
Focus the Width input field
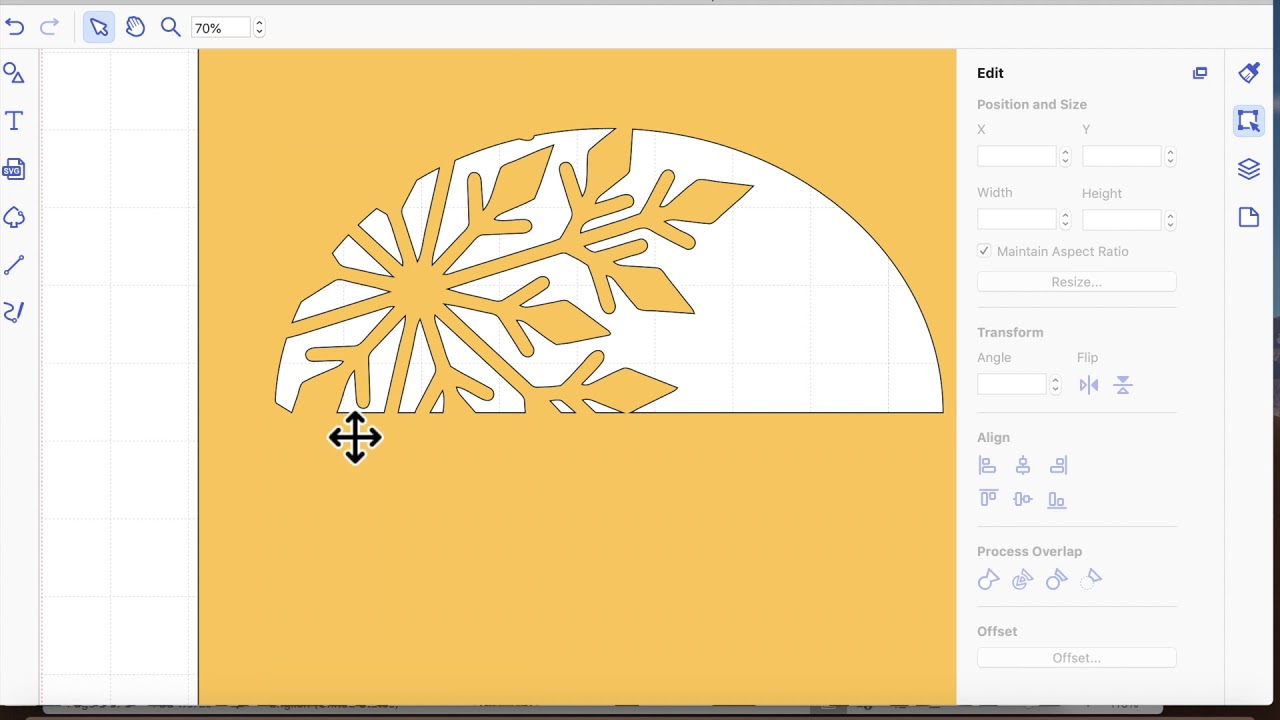point(1017,220)
